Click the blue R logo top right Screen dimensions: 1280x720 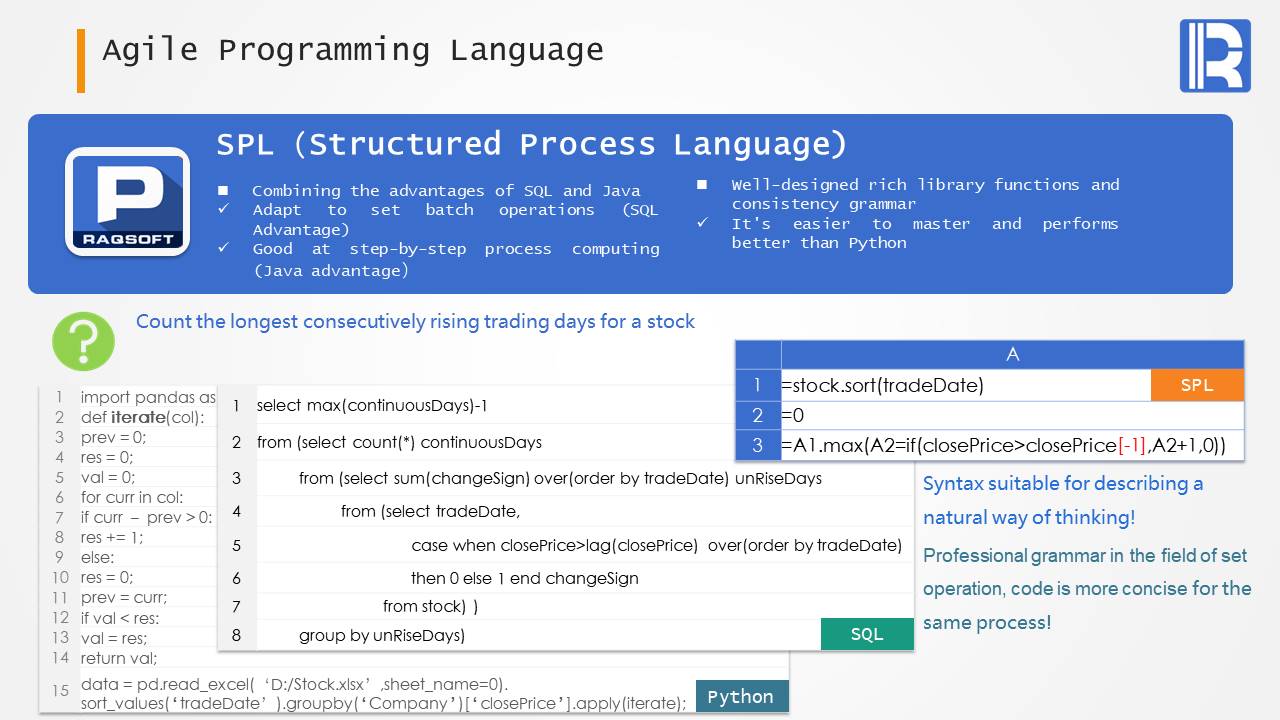[1214, 56]
